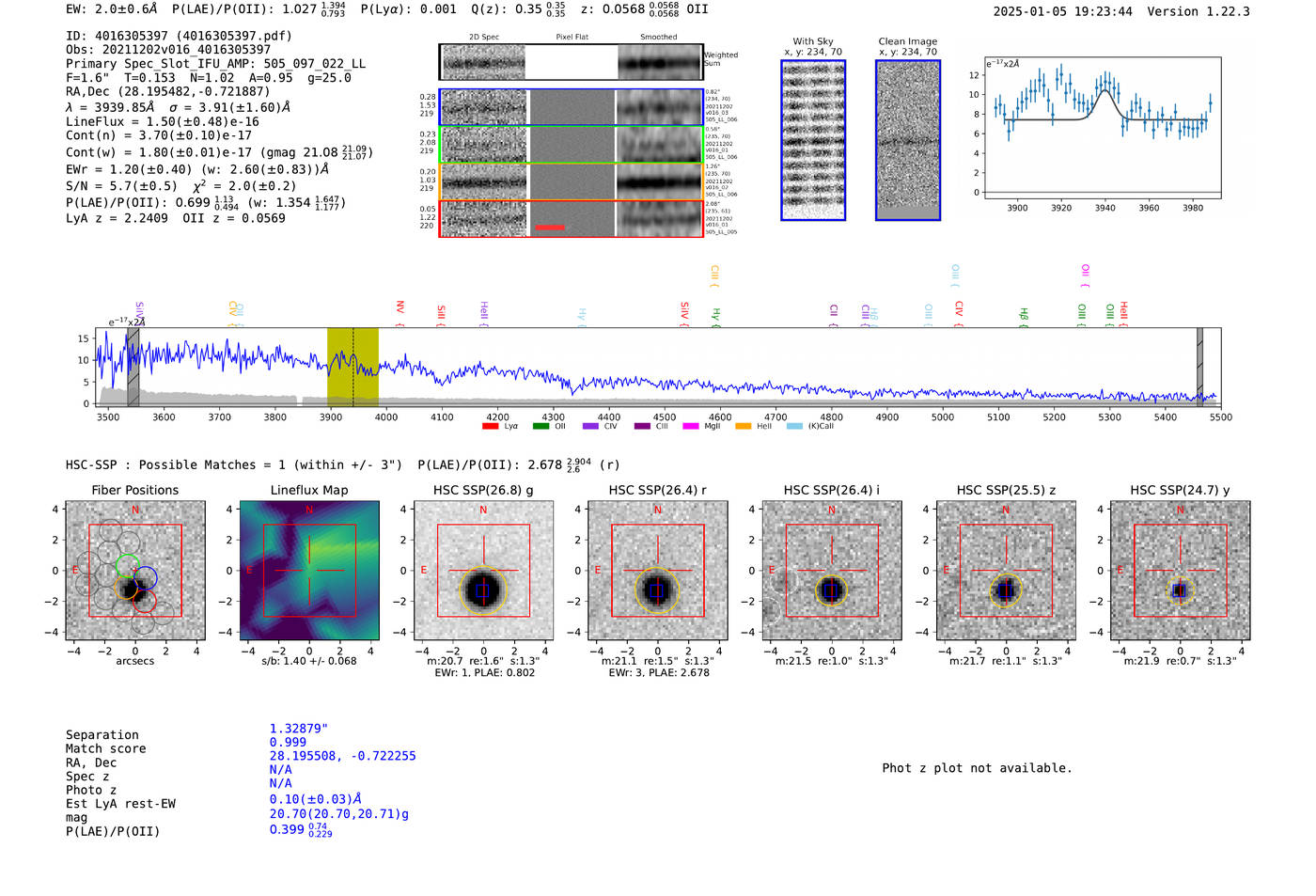Open the HSC SSP(26.4) r image

pos(658,571)
